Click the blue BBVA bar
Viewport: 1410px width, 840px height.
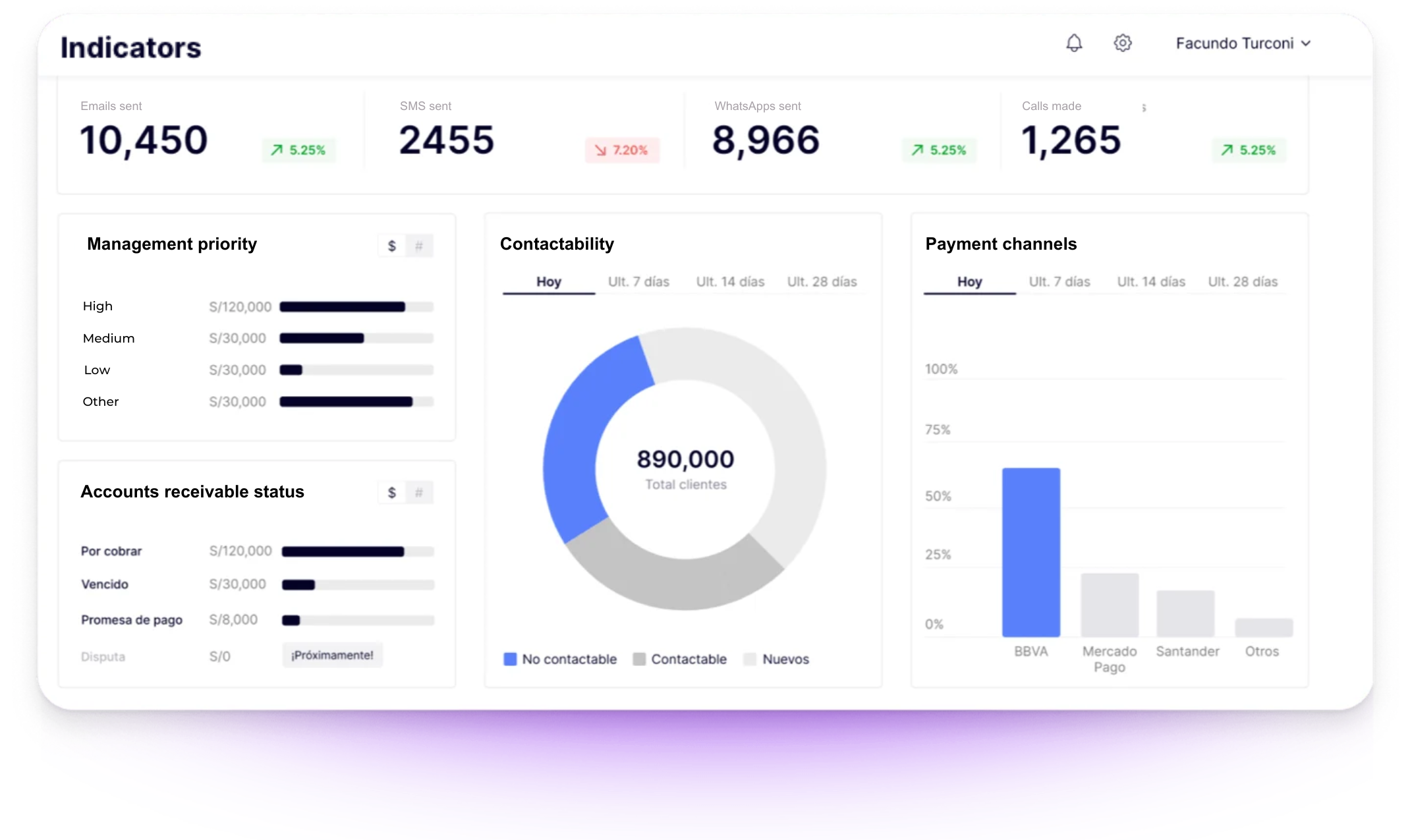(x=1031, y=552)
